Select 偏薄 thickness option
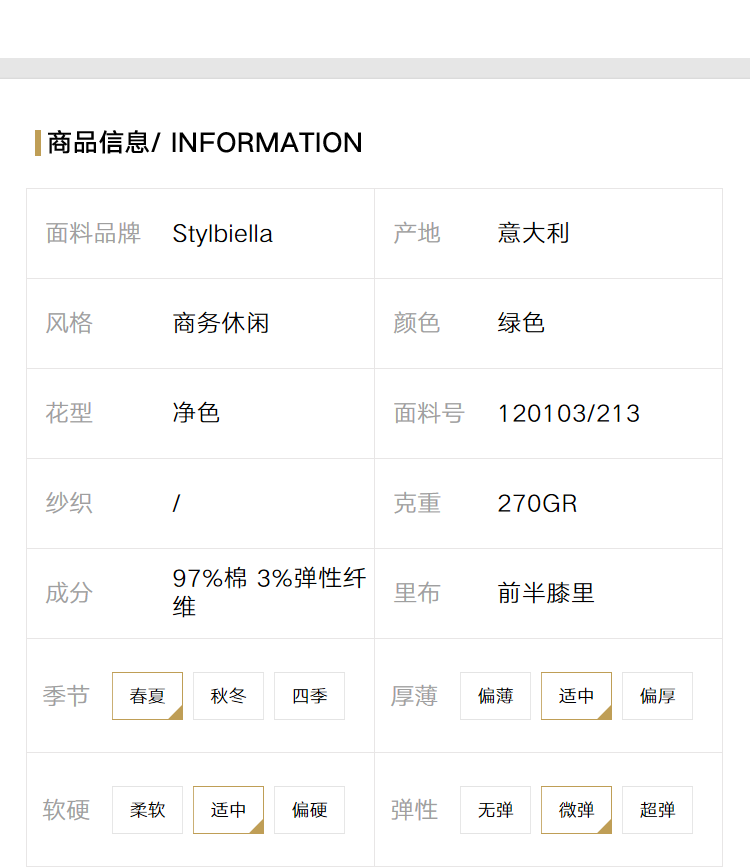Image resolution: width=750 pixels, height=867 pixels. coord(495,696)
